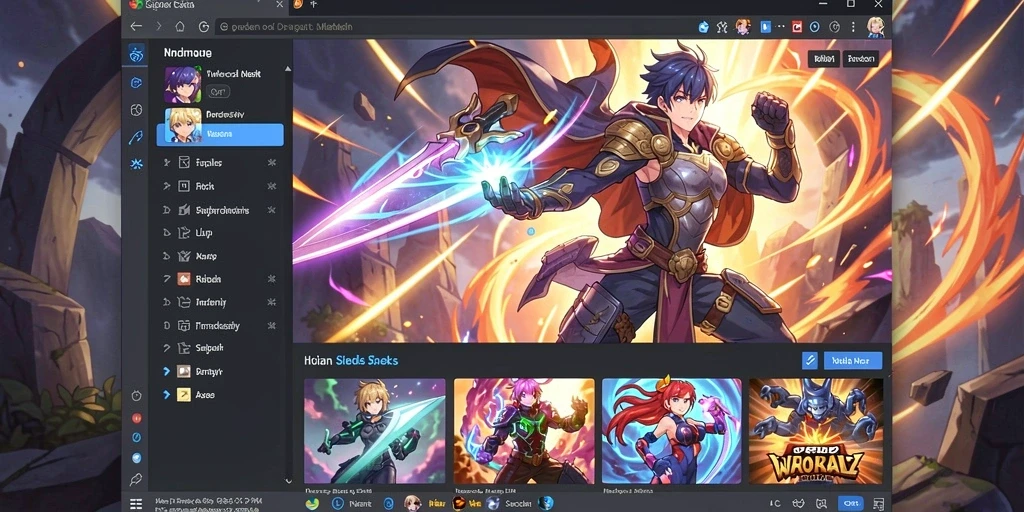Toggle the star pin beside Fuples item
The image size is (1024, 512).
coord(272,163)
